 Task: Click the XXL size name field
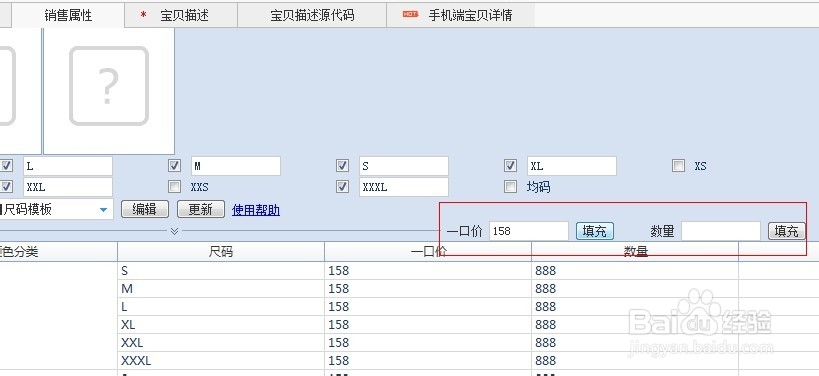click(68, 187)
